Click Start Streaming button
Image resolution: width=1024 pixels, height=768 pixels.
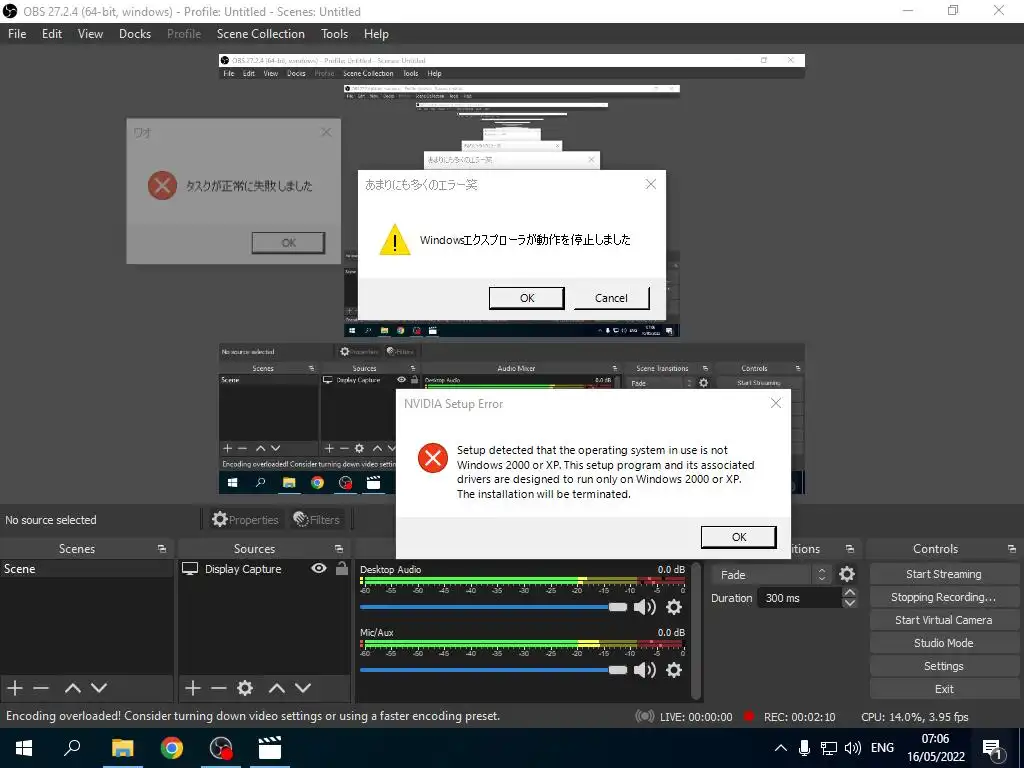(944, 574)
